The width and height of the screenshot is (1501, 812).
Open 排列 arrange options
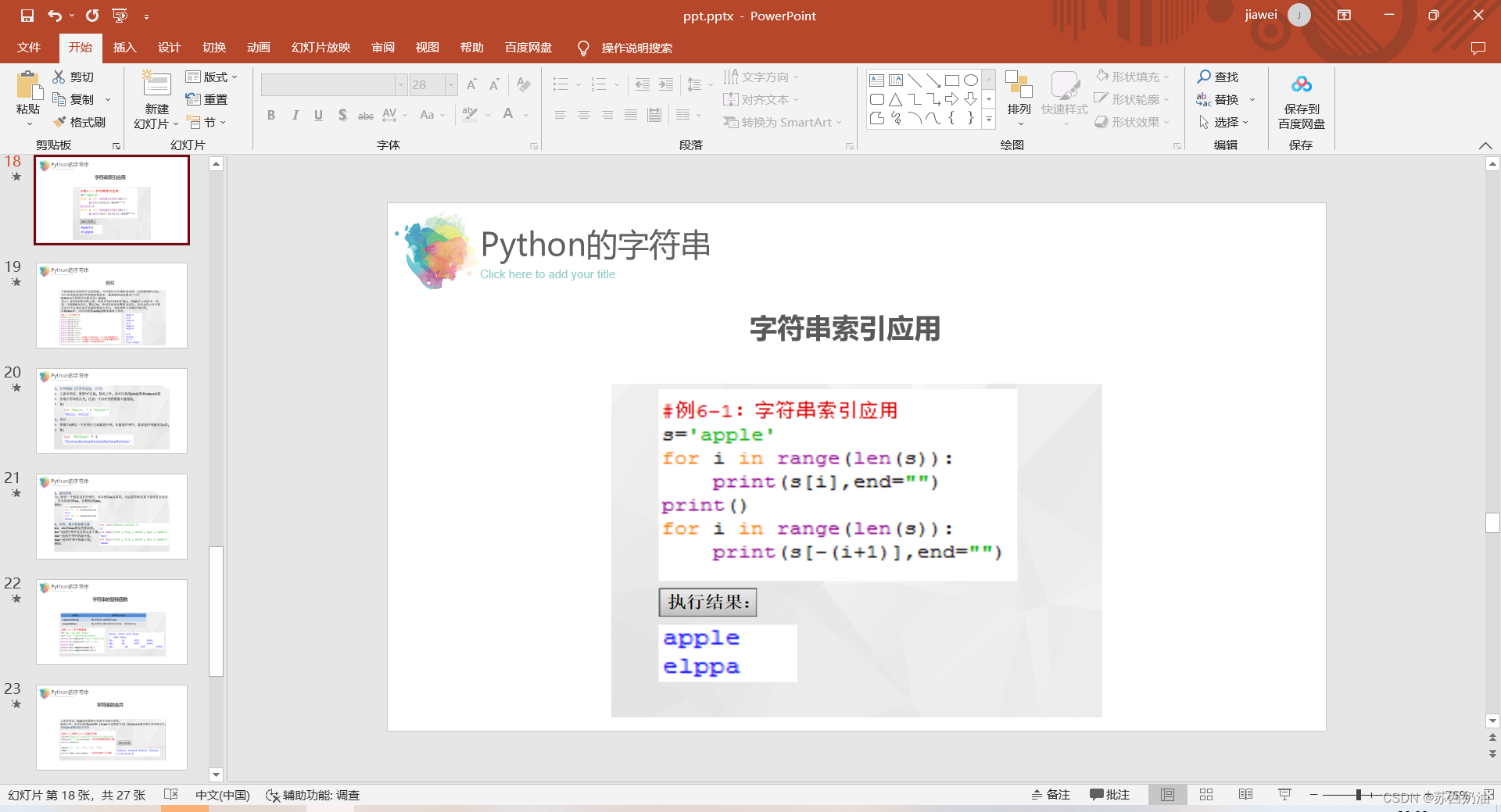(1019, 98)
